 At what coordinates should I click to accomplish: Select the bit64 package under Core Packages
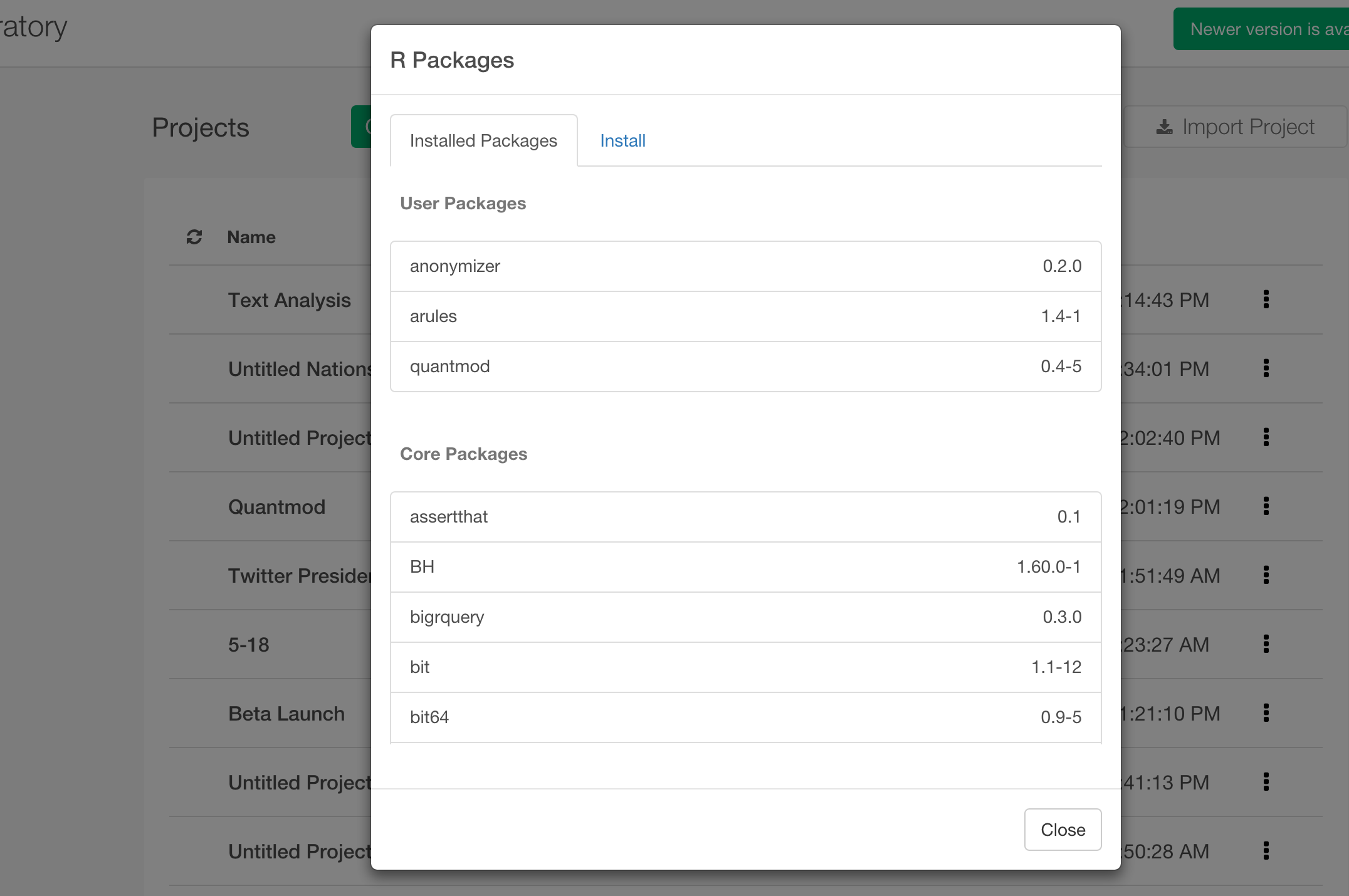[745, 717]
